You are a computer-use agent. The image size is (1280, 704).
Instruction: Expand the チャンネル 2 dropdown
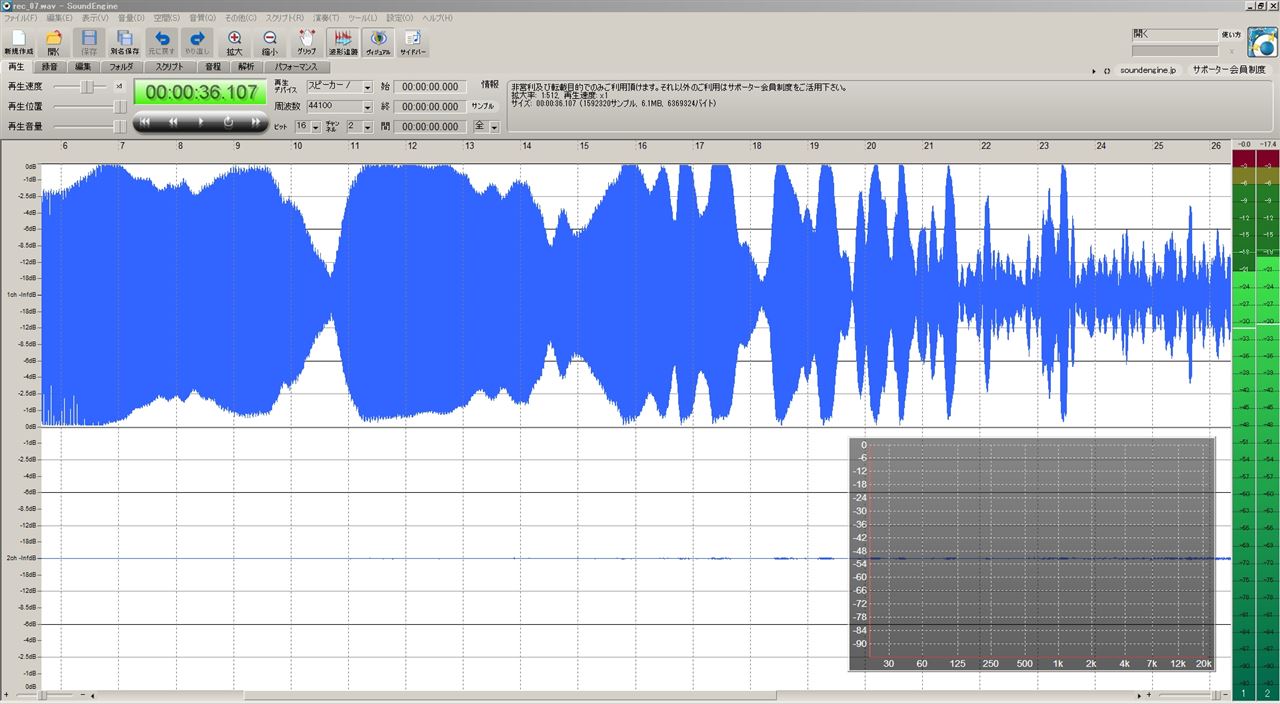367,127
